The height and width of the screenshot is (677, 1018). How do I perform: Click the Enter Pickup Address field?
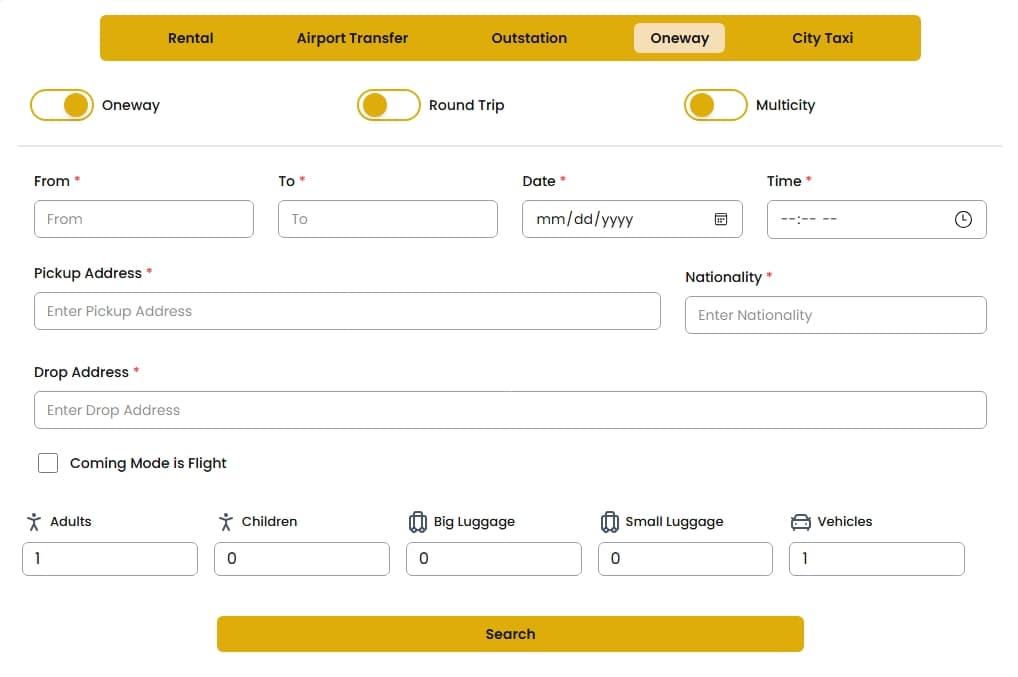tap(347, 311)
